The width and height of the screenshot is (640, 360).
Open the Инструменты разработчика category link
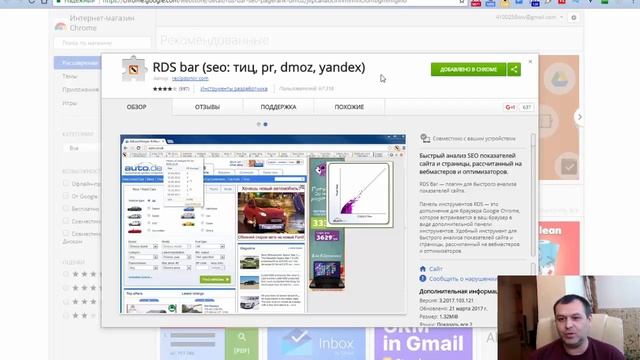[234, 89]
